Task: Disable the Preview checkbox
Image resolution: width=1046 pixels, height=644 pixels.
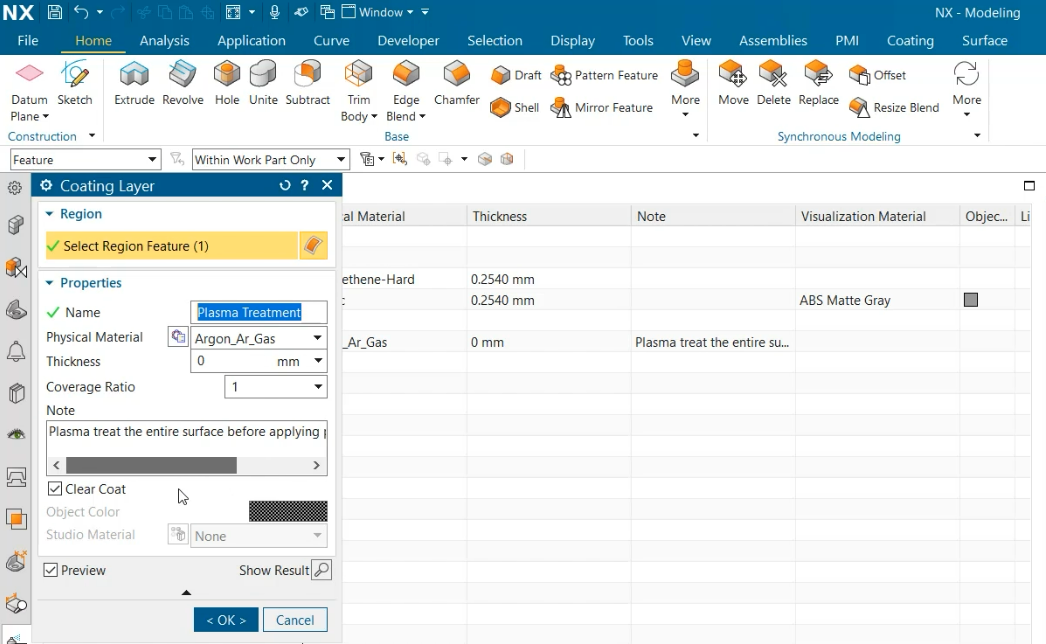Action: [51, 570]
